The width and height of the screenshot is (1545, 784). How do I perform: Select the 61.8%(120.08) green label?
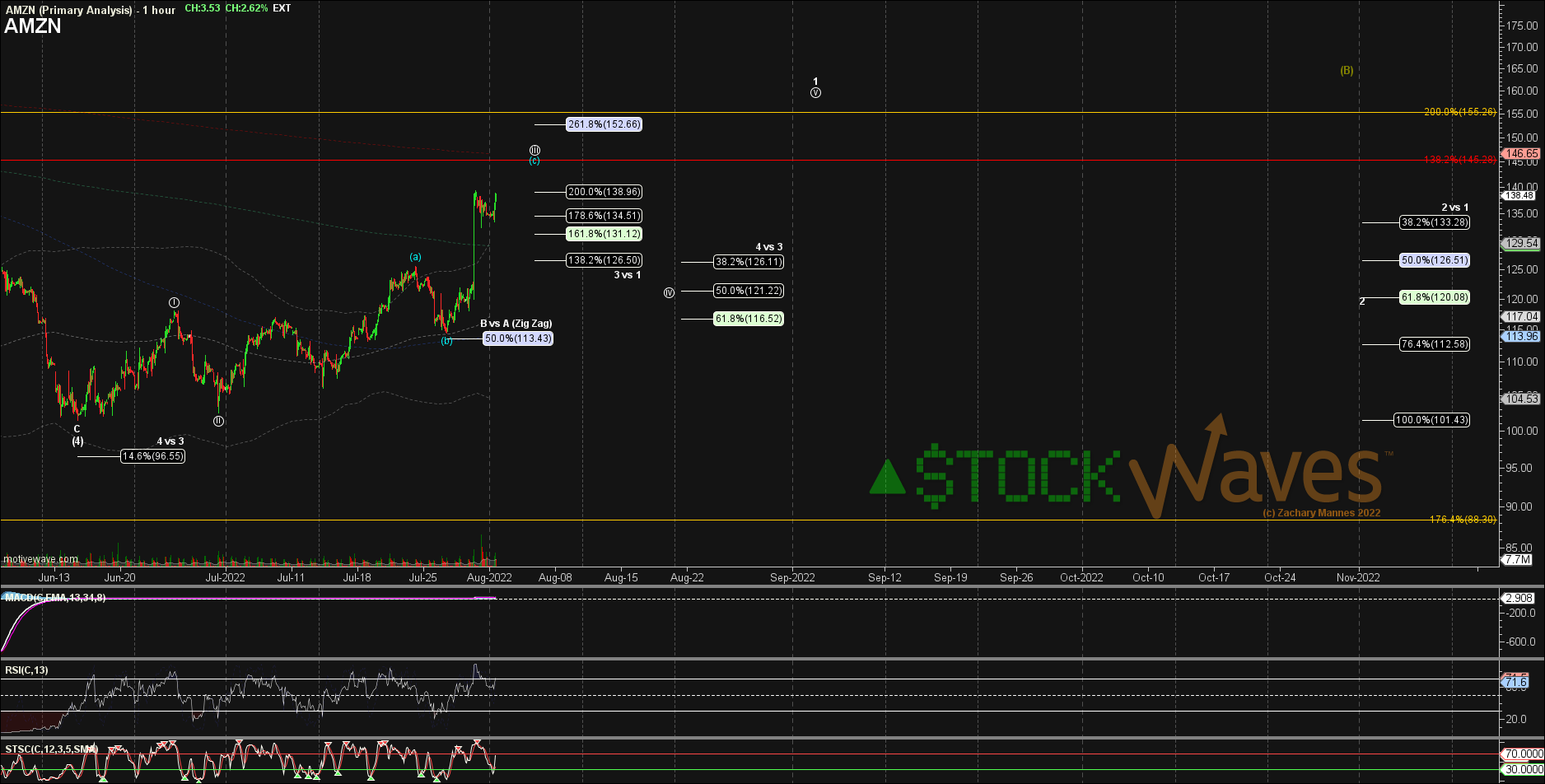click(1435, 297)
